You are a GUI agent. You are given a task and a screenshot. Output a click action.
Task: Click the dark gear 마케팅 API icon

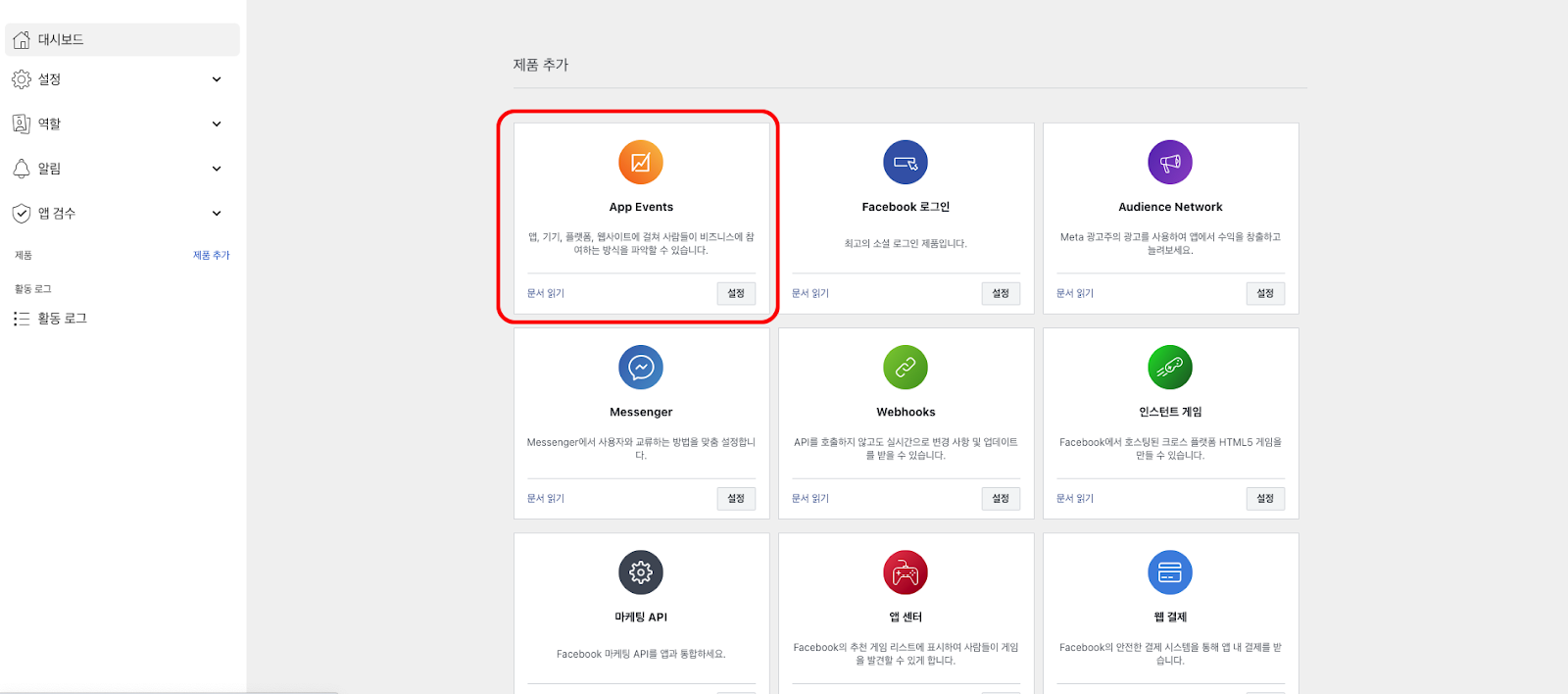pyautogui.click(x=641, y=572)
